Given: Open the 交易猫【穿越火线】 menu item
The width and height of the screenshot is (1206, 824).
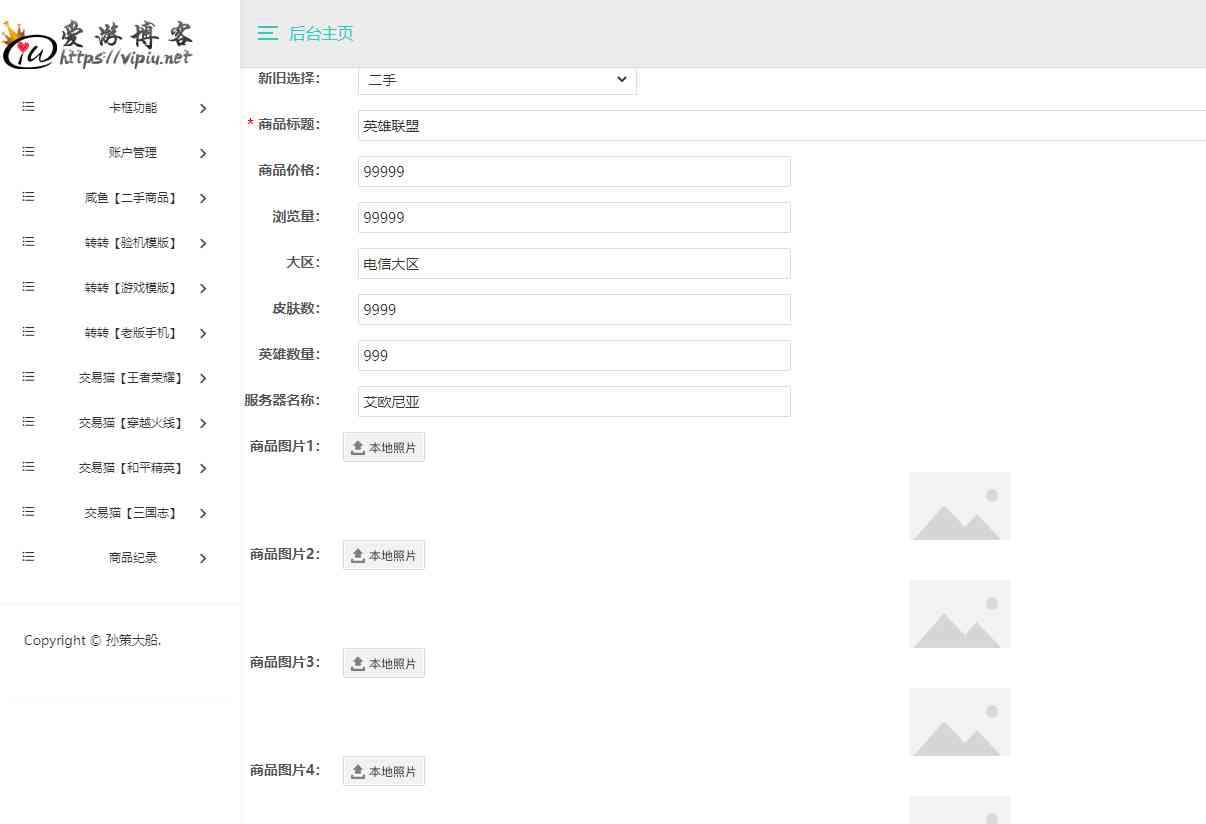Looking at the screenshot, I should pos(133,423).
